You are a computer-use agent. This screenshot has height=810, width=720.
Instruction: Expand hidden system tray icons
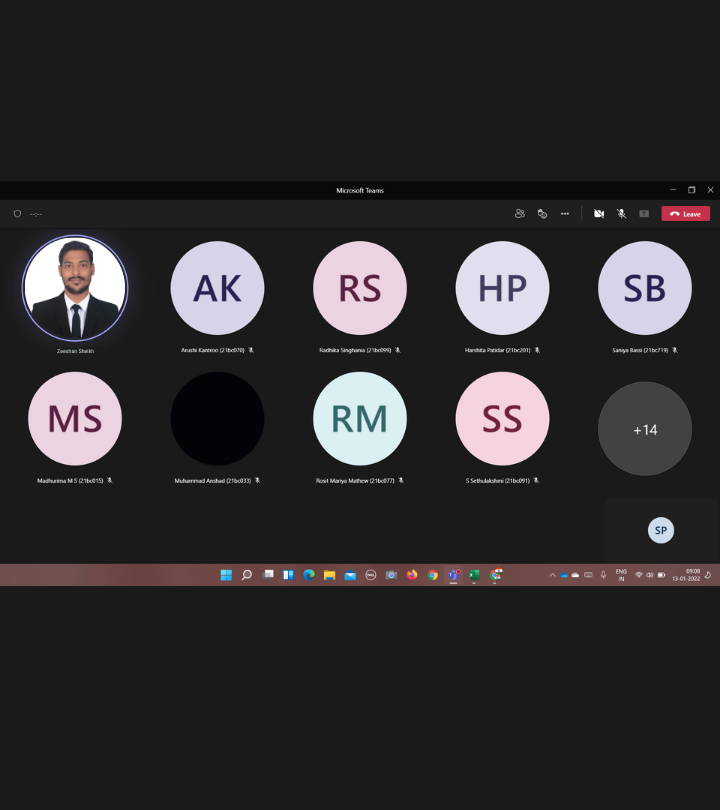pos(552,575)
